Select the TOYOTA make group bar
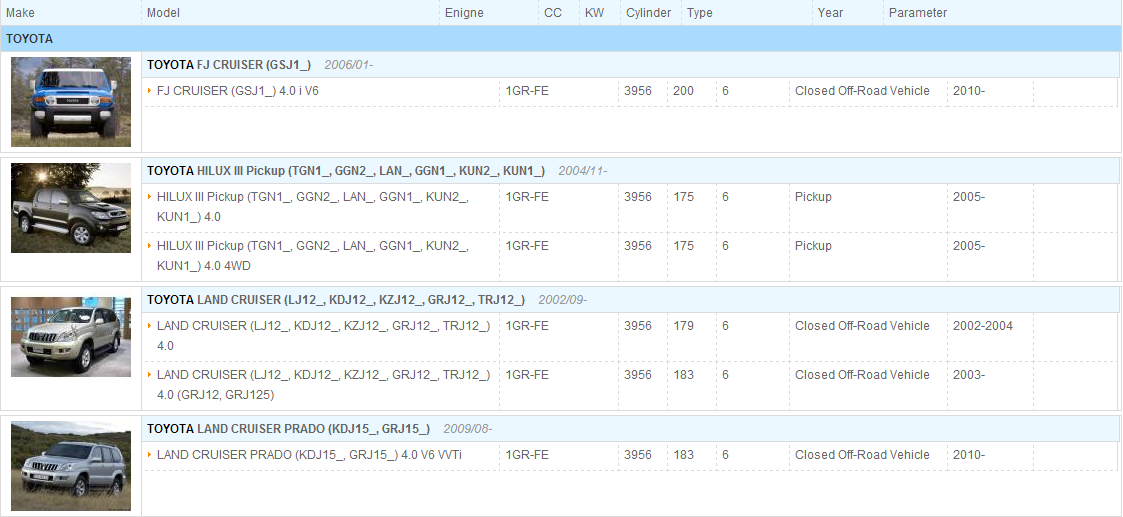 click(x=561, y=39)
